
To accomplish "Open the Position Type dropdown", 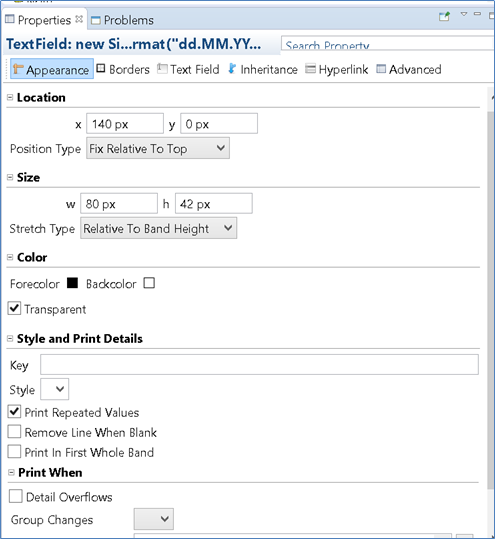I will (x=158, y=148).
